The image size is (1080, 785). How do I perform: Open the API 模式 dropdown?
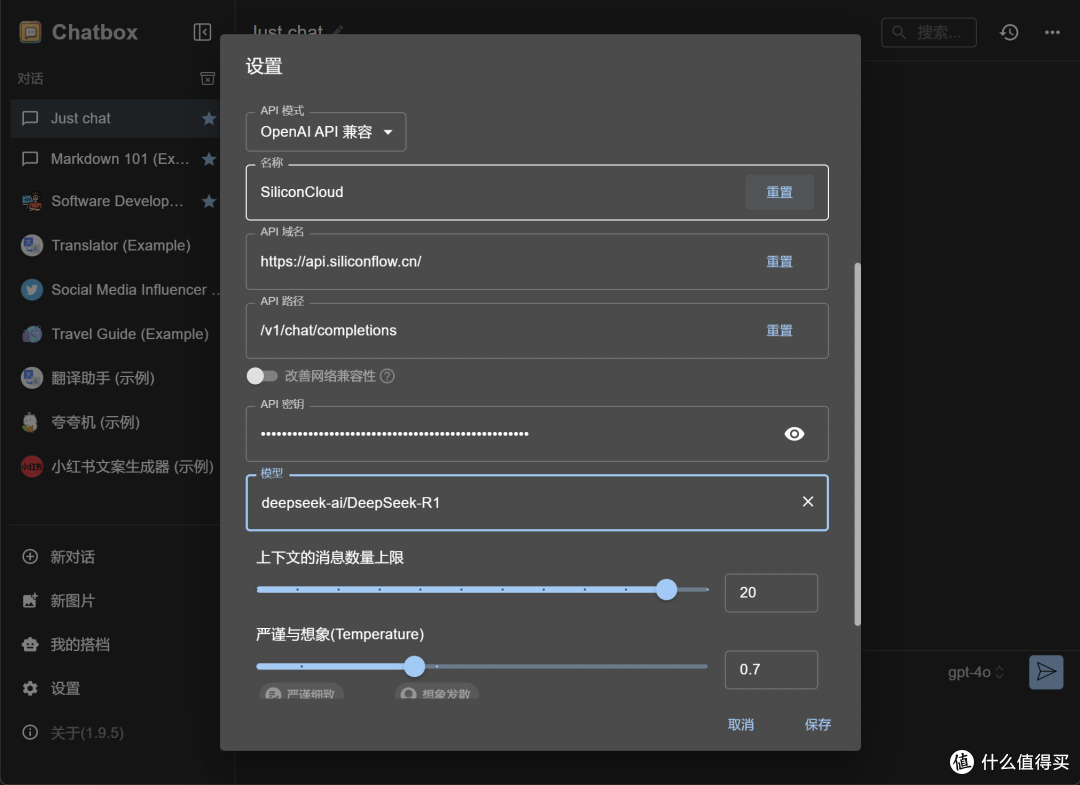click(326, 132)
